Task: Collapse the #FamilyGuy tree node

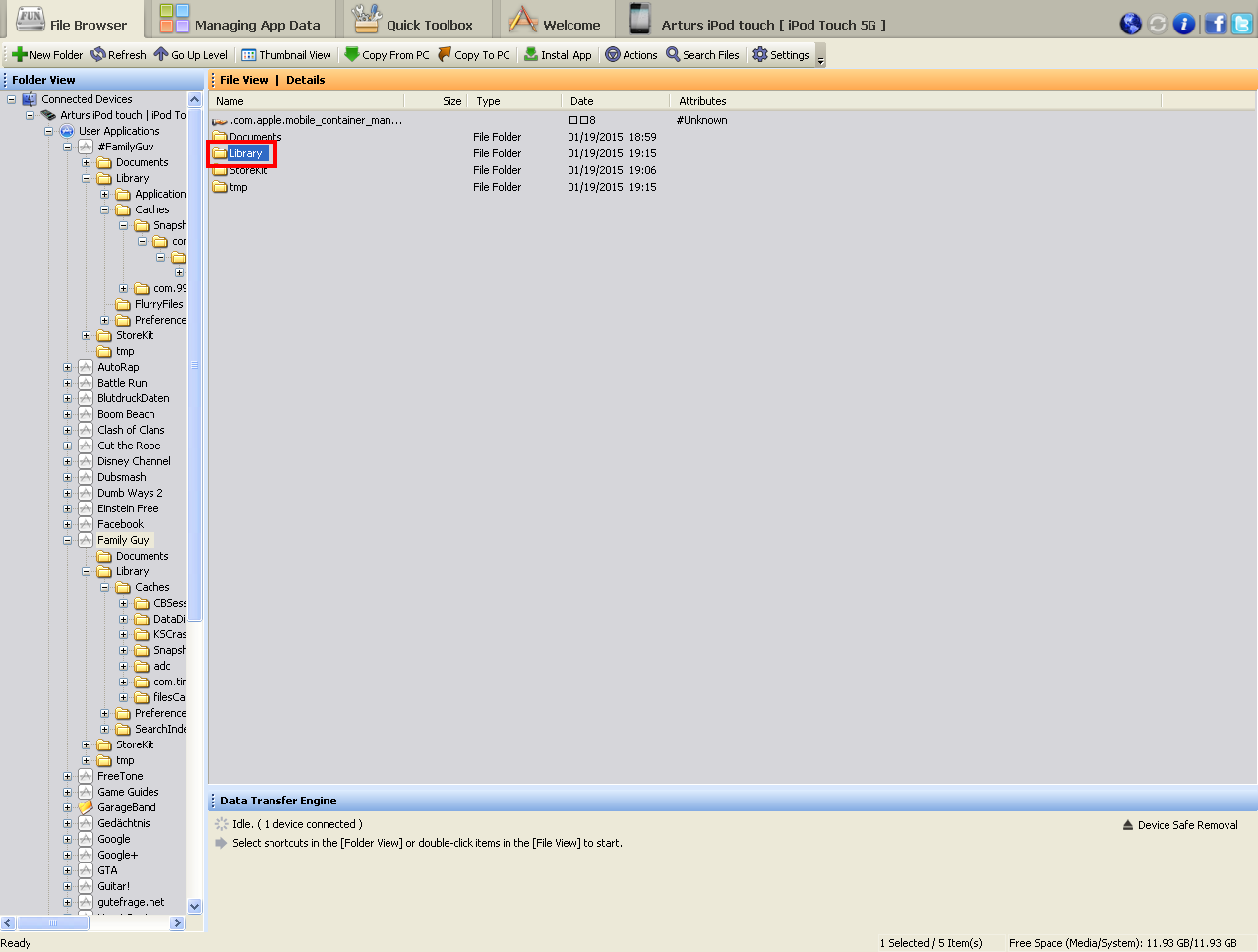Action: [x=67, y=147]
